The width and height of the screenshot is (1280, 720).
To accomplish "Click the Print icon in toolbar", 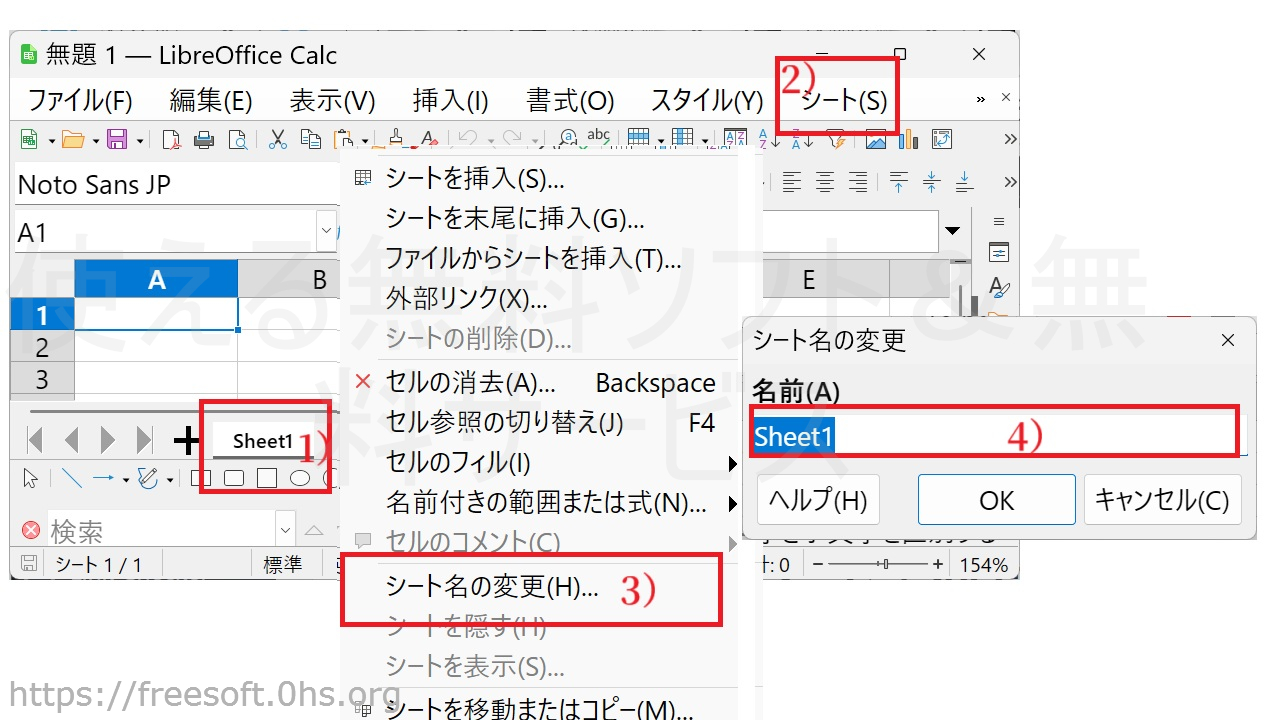I will 204,139.
